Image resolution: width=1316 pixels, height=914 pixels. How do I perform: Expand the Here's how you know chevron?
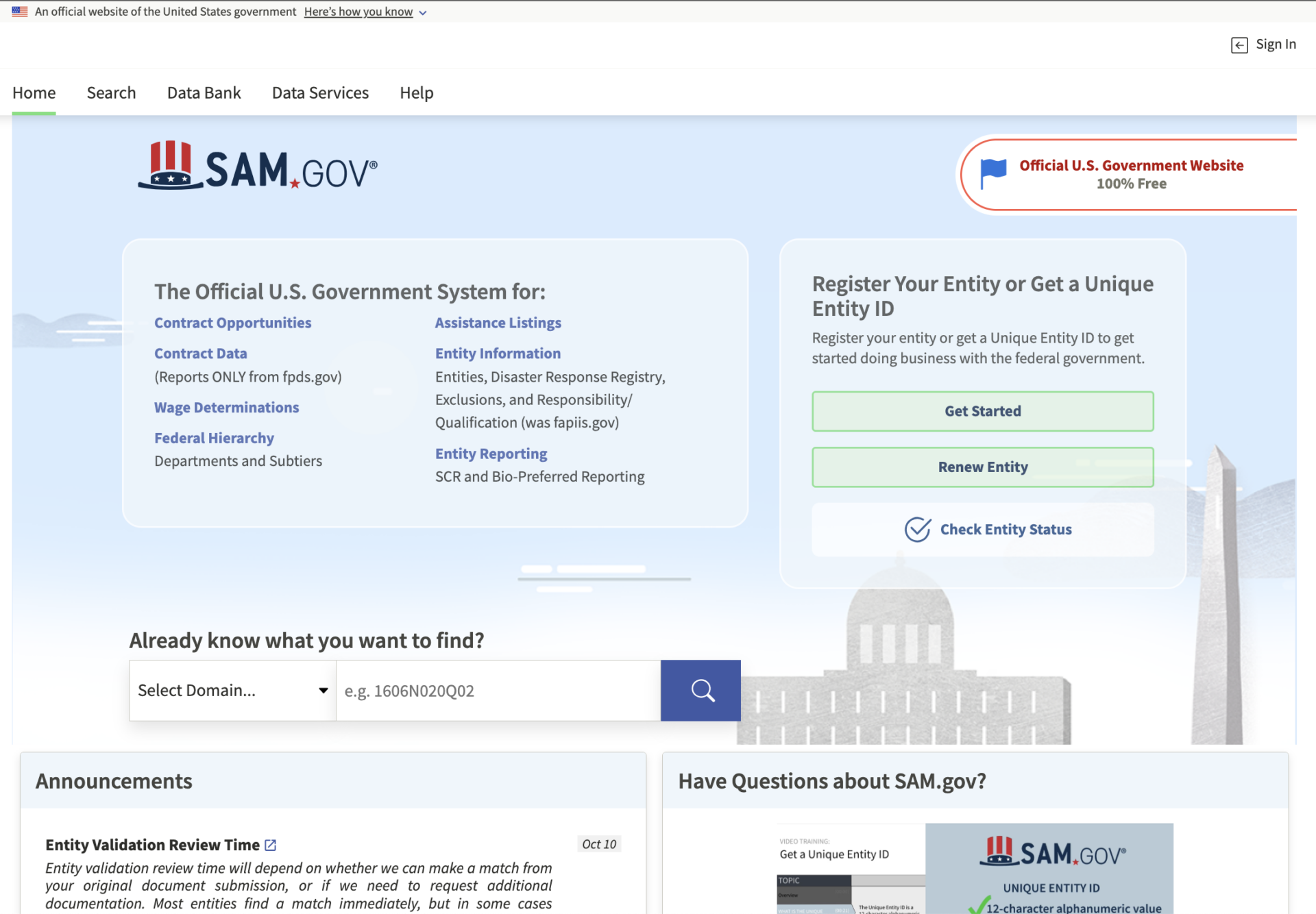pyautogui.click(x=423, y=13)
